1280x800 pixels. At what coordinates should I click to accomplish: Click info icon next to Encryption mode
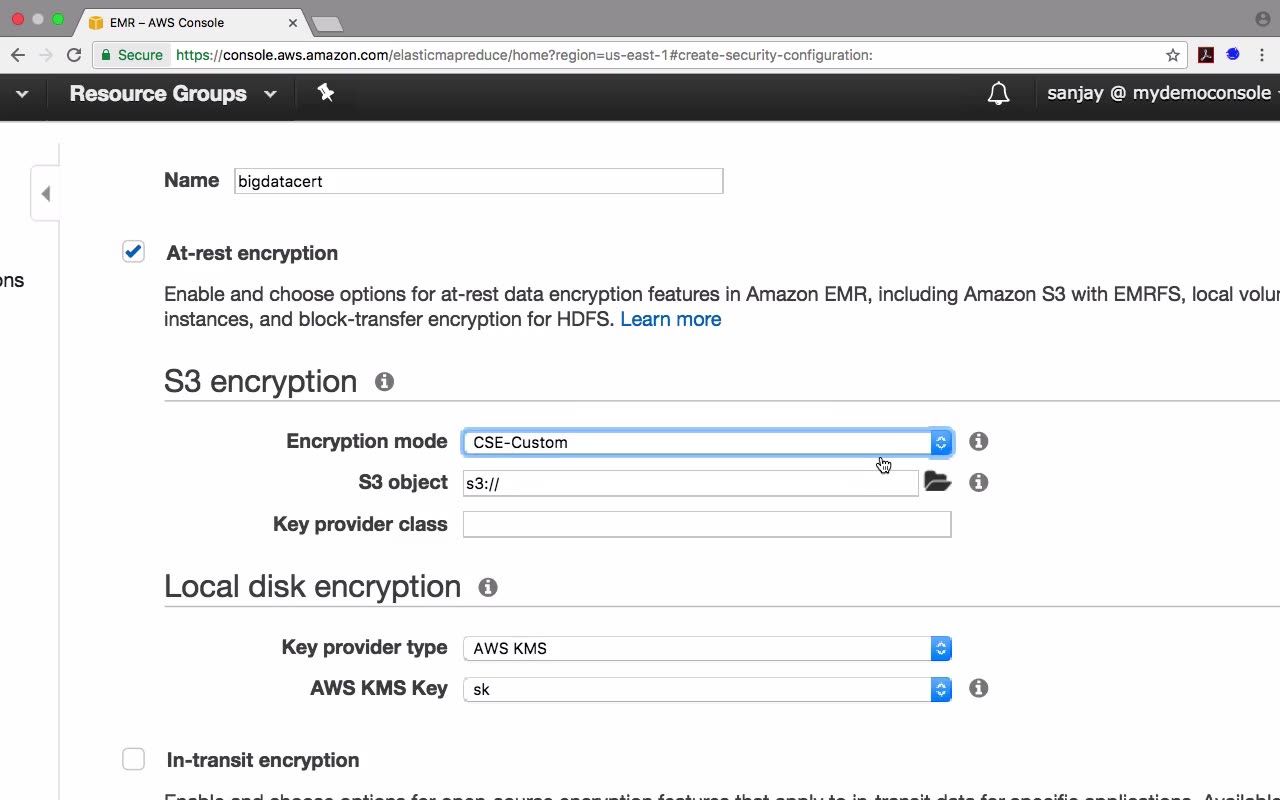pyautogui.click(x=979, y=441)
